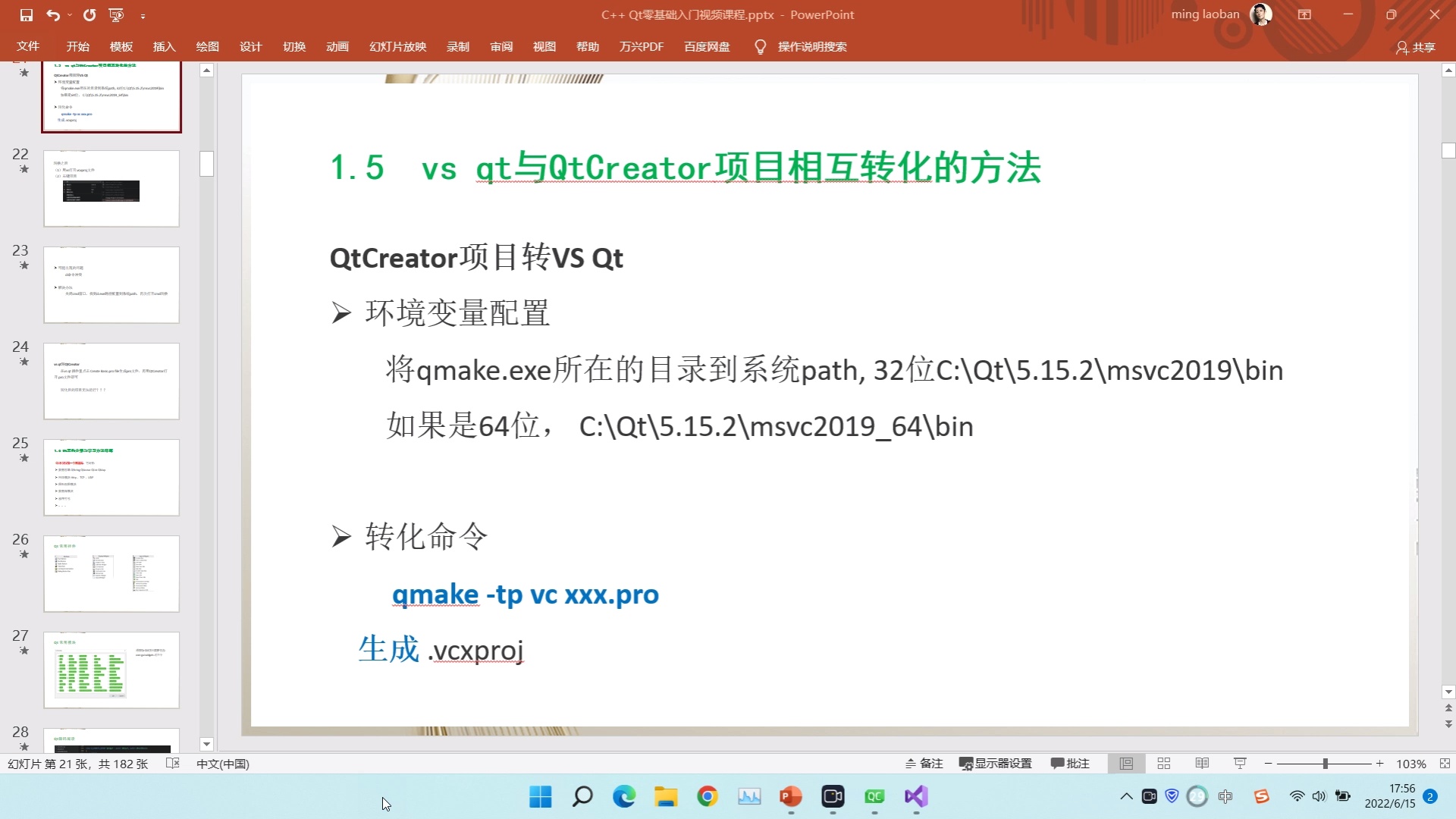
Task: Switch to Slide Sorter view in status bar
Action: click(x=1164, y=764)
